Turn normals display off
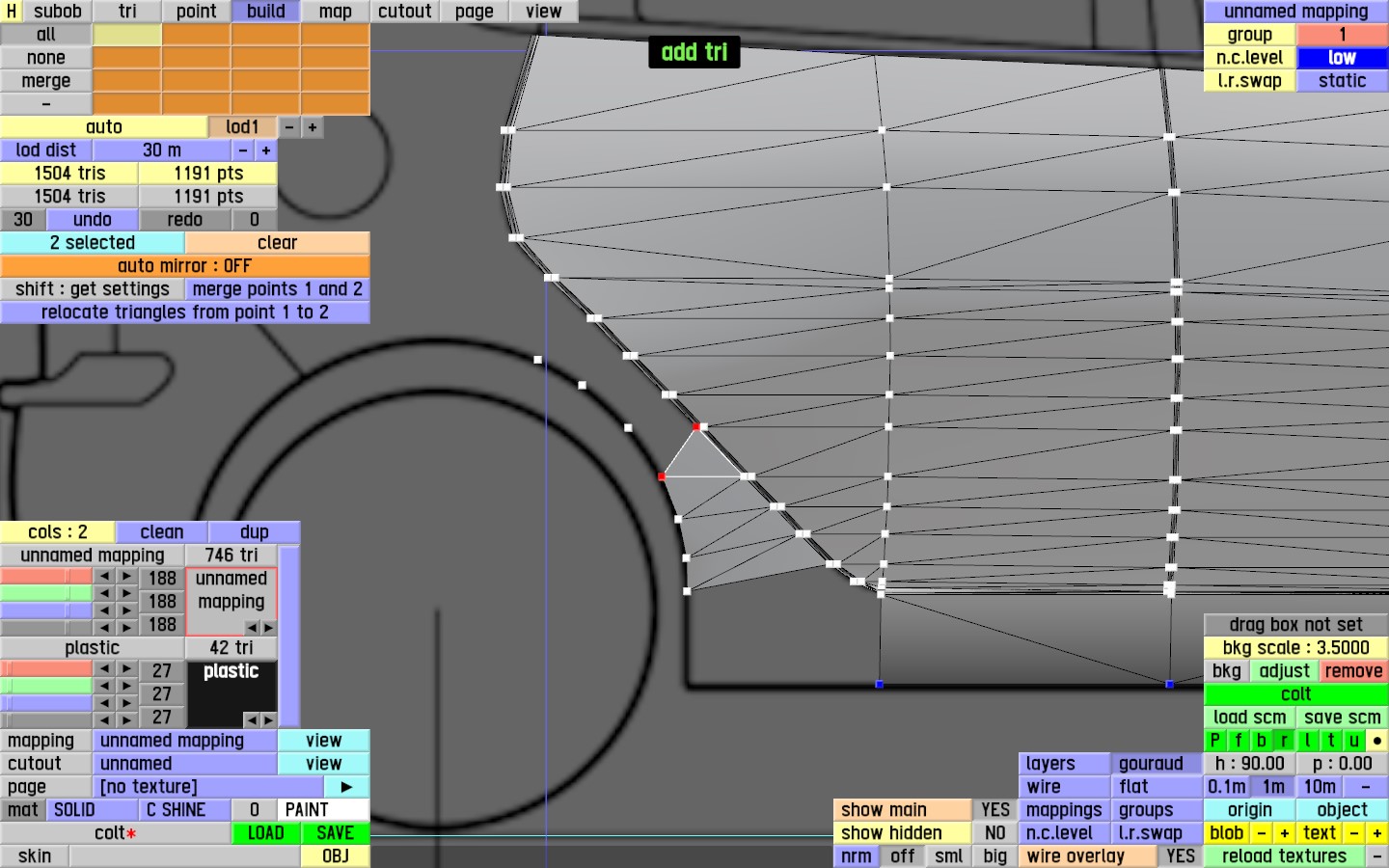This screenshot has width=1389, height=868. [903, 856]
